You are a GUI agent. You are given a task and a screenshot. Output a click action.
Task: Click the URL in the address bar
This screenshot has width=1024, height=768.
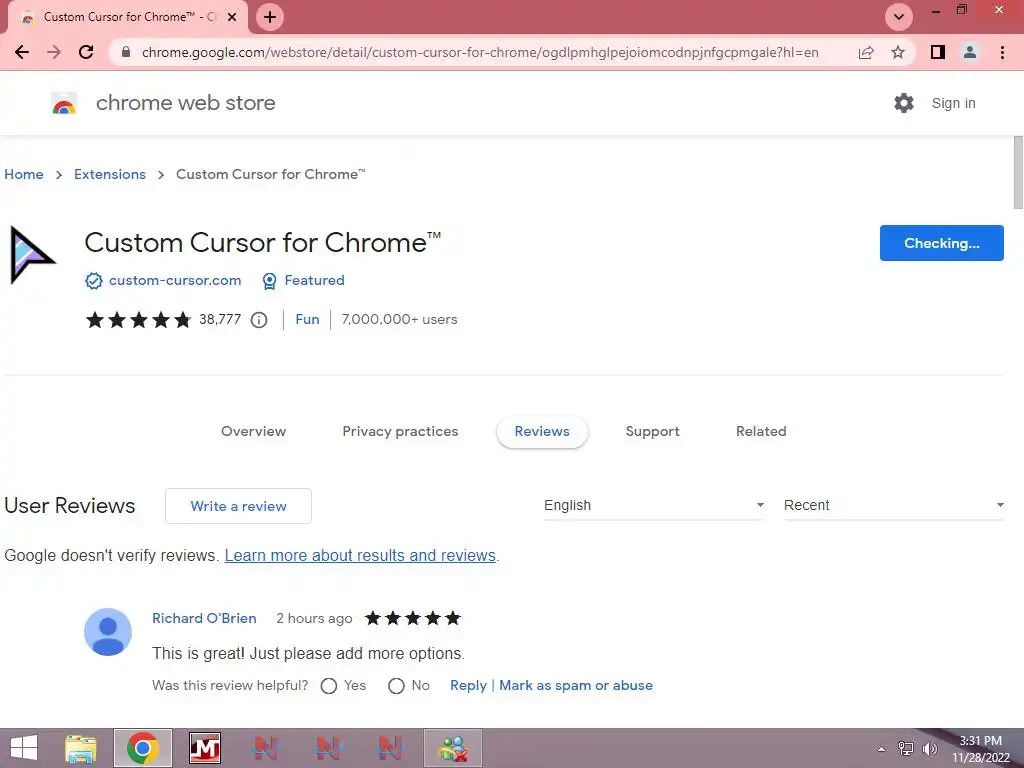pos(480,52)
